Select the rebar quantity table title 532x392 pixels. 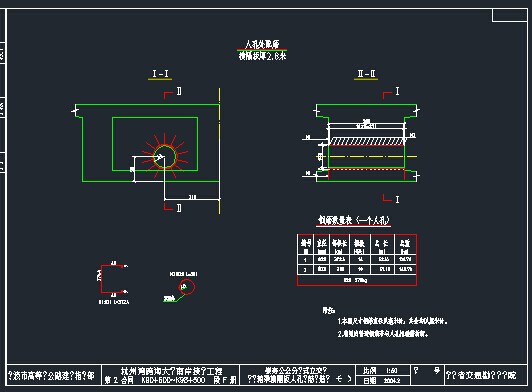(x=354, y=221)
